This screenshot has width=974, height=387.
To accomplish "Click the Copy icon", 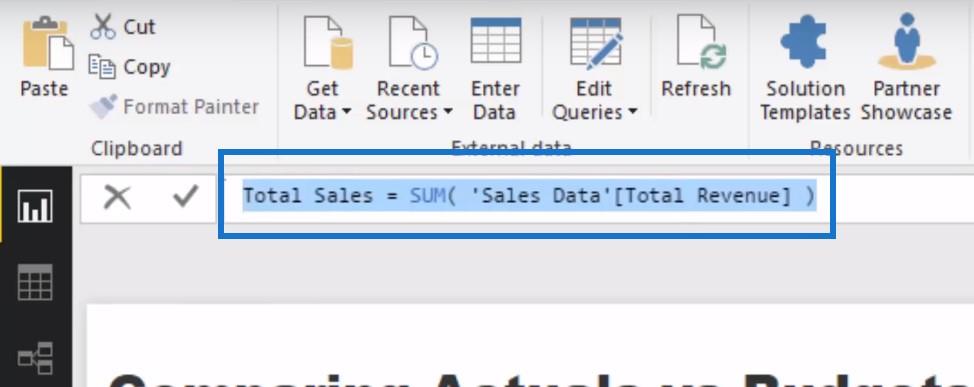I will [102, 66].
